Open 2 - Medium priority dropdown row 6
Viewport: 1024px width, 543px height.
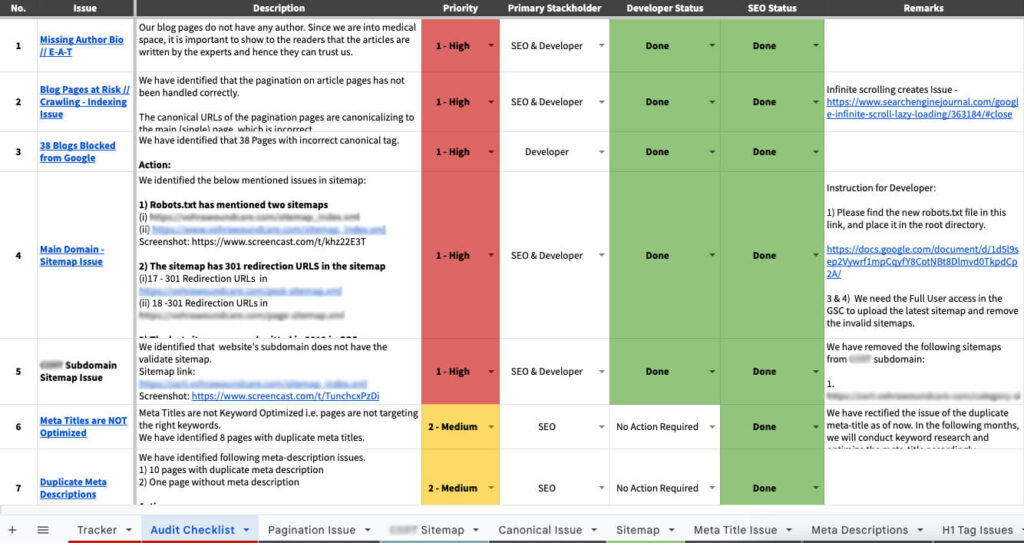491,427
